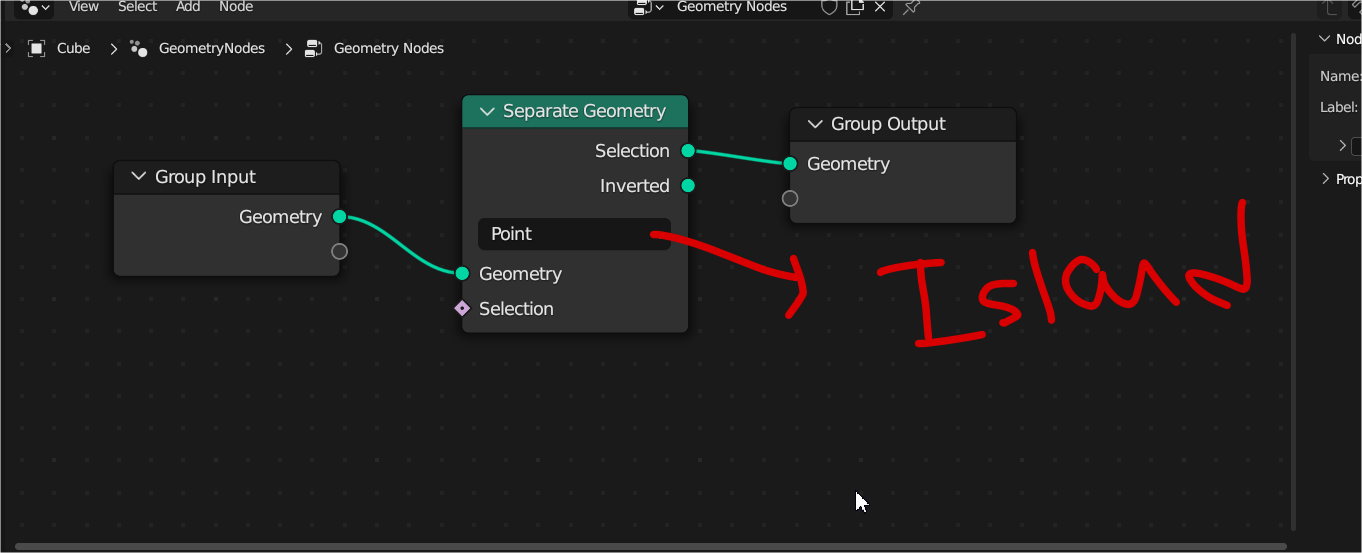1362x553 pixels.
Task: Open the Point domain dropdown
Action: pyautogui.click(x=574, y=234)
